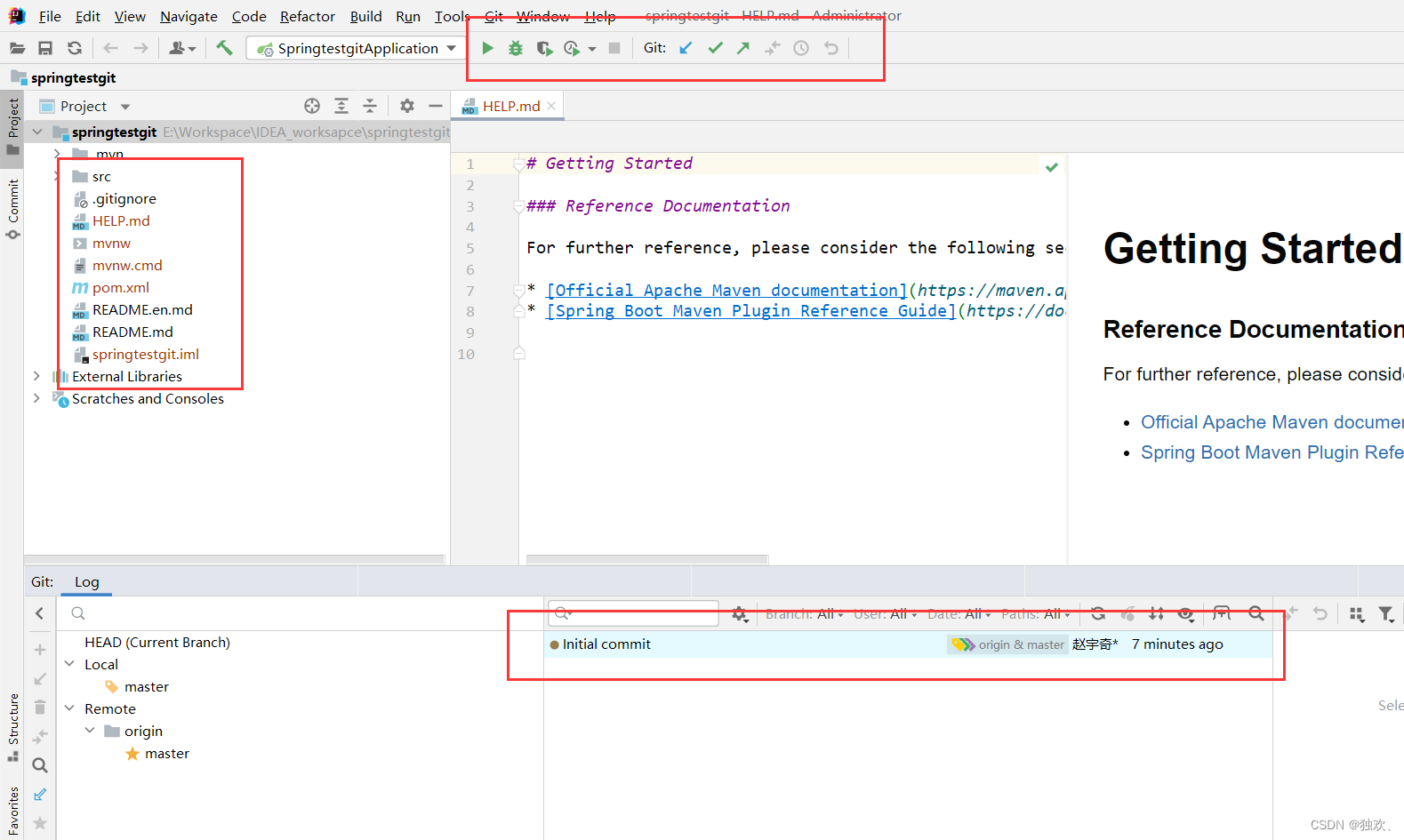
Task: Open the User filter dropdown in Git log
Action: click(x=885, y=614)
